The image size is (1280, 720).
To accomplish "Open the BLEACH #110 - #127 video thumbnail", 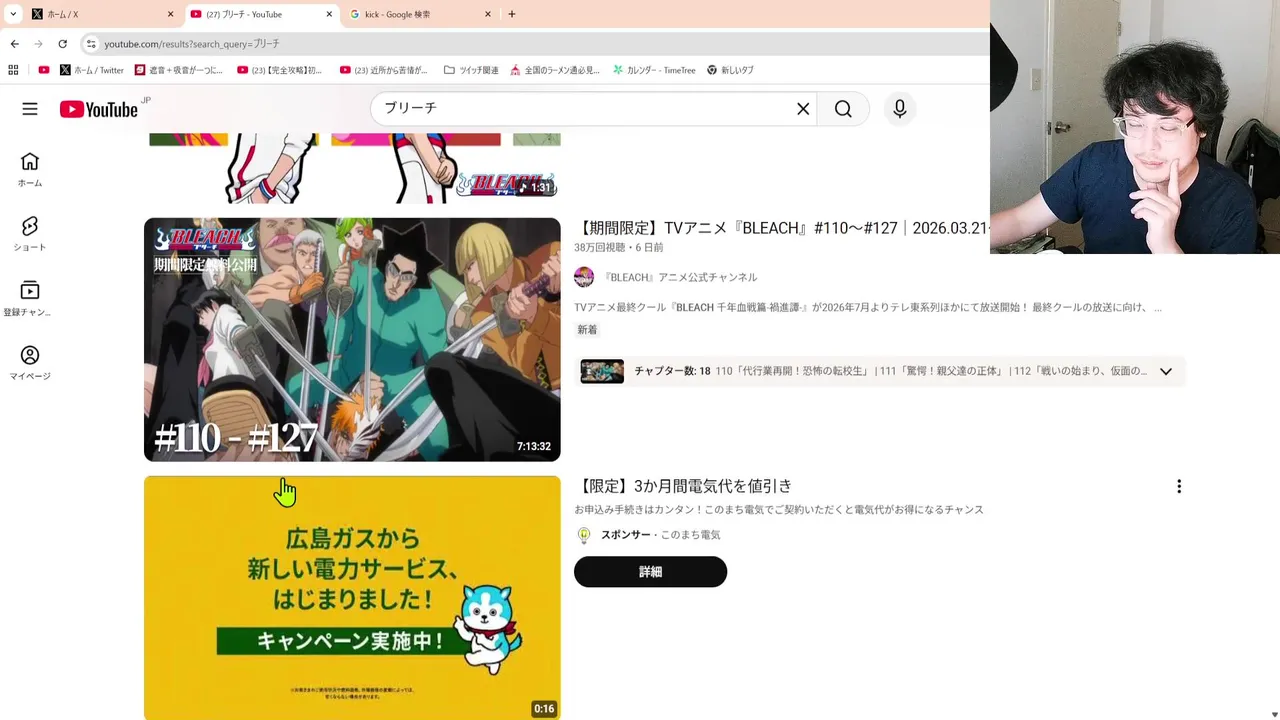I will pyautogui.click(x=352, y=339).
